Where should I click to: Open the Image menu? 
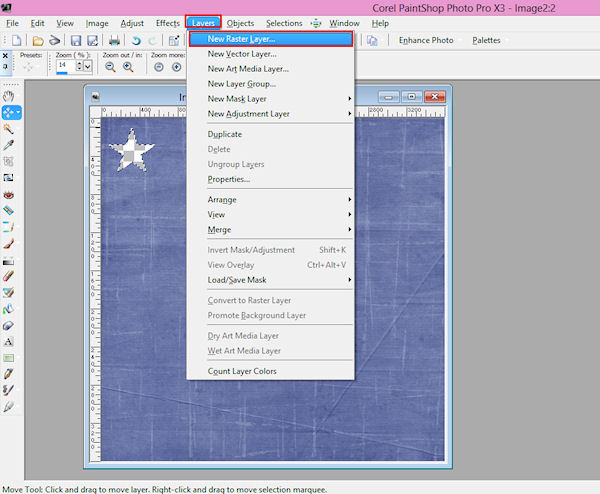[x=97, y=23]
